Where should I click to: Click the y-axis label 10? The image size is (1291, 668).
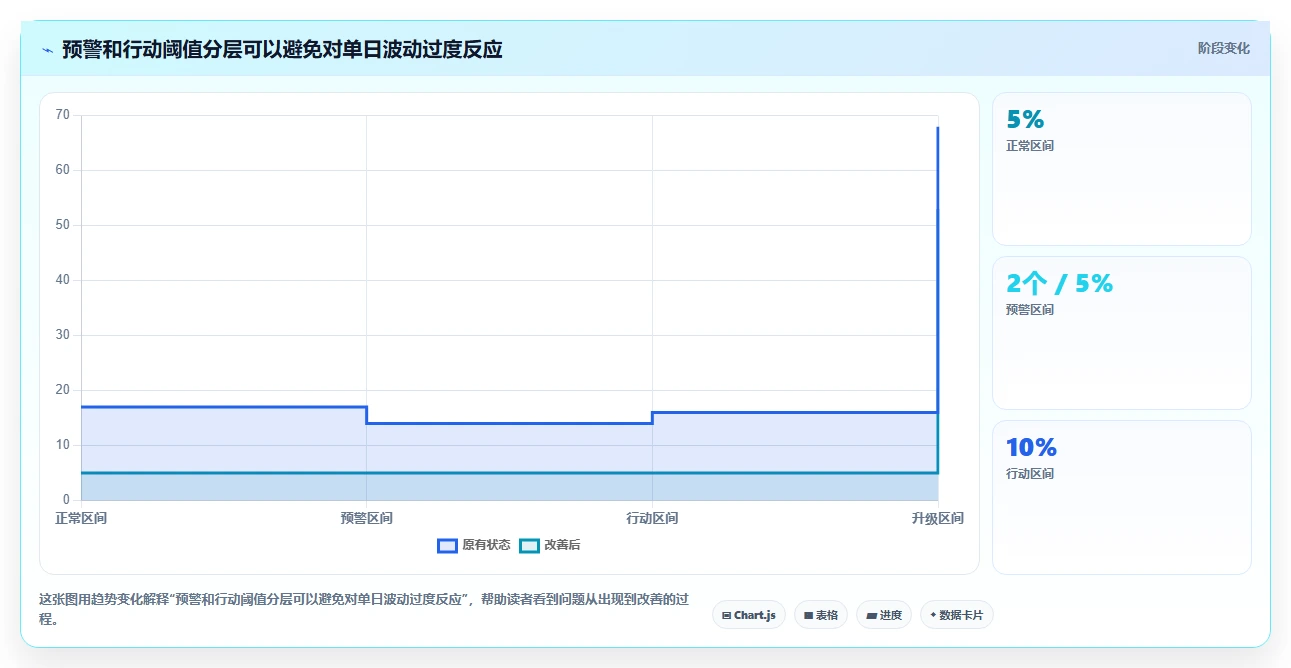(x=63, y=445)
